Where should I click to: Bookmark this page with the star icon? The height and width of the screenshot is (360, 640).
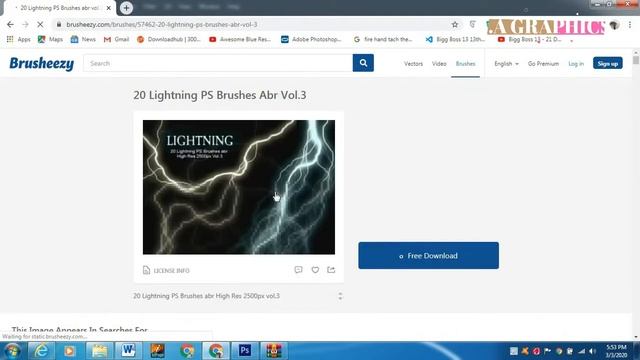click(x=455, y=24)
